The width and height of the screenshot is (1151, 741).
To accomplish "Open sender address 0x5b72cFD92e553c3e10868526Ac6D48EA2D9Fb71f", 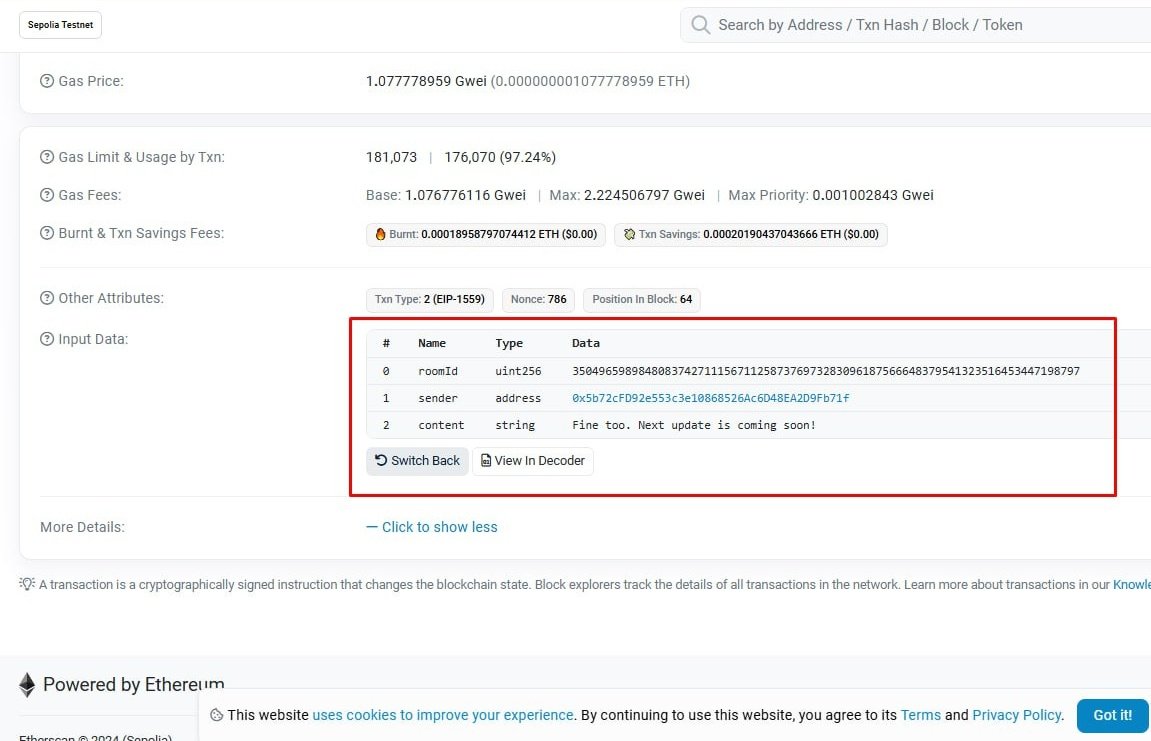I will 711,398.
